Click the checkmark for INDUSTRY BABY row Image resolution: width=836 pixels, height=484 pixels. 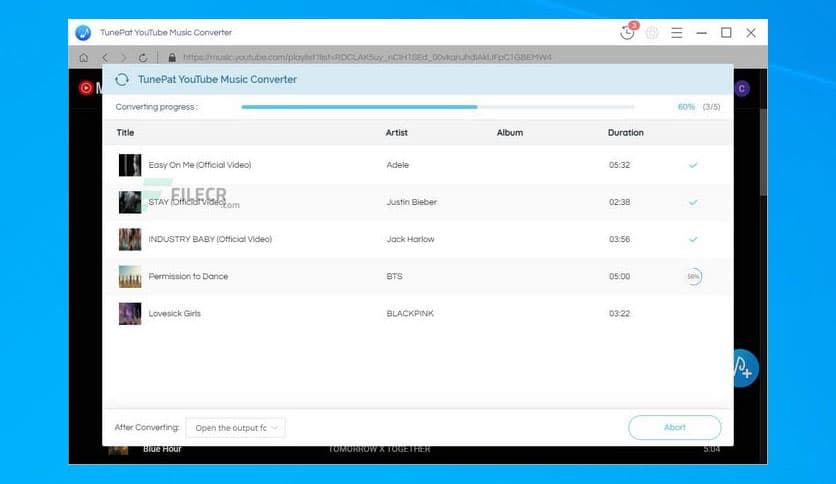pos(693,239)
